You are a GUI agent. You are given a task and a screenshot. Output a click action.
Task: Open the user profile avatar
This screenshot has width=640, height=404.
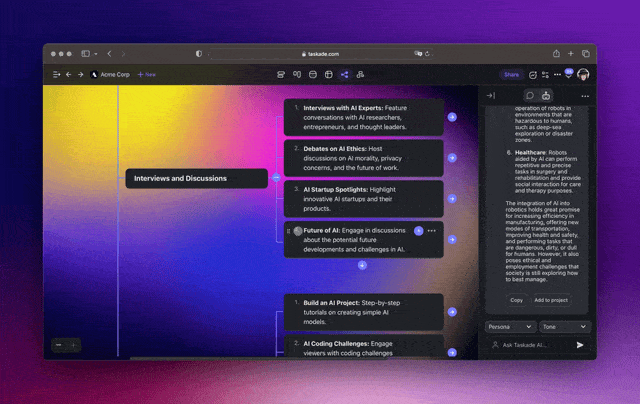click(x=583, y=75)
